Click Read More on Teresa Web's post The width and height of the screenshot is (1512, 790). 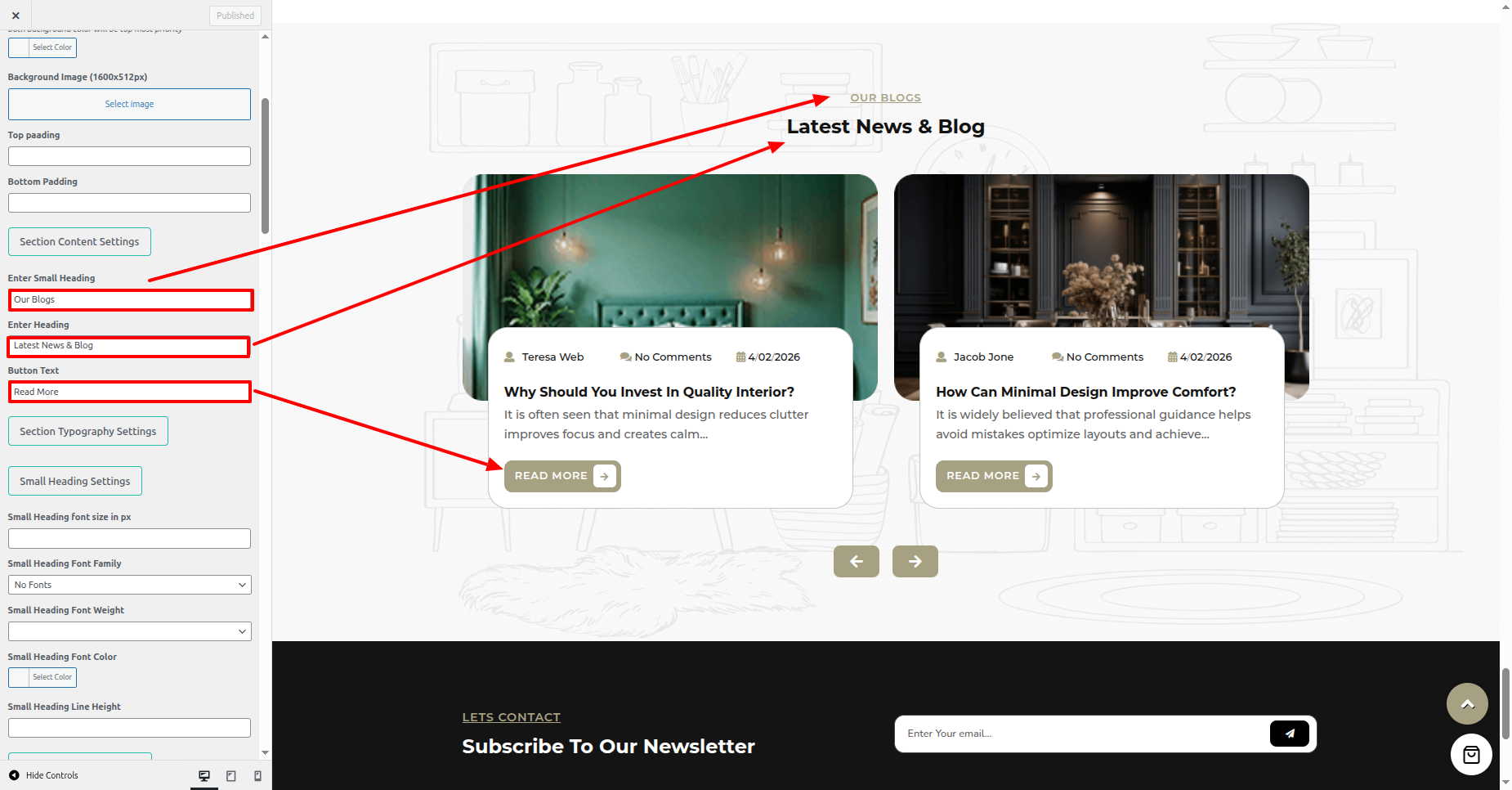[562, 476]
